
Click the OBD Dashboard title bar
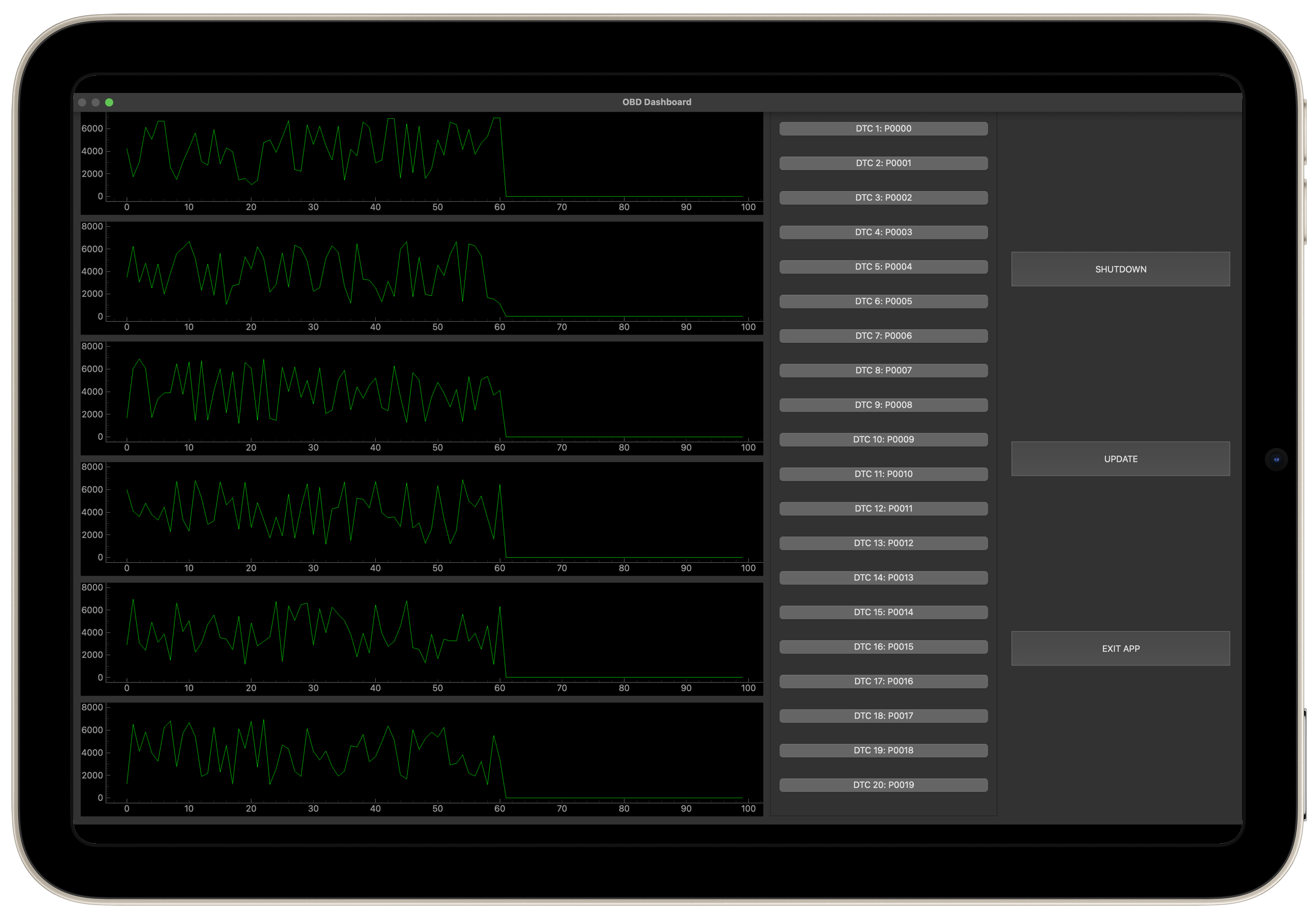tap(656, 102)
